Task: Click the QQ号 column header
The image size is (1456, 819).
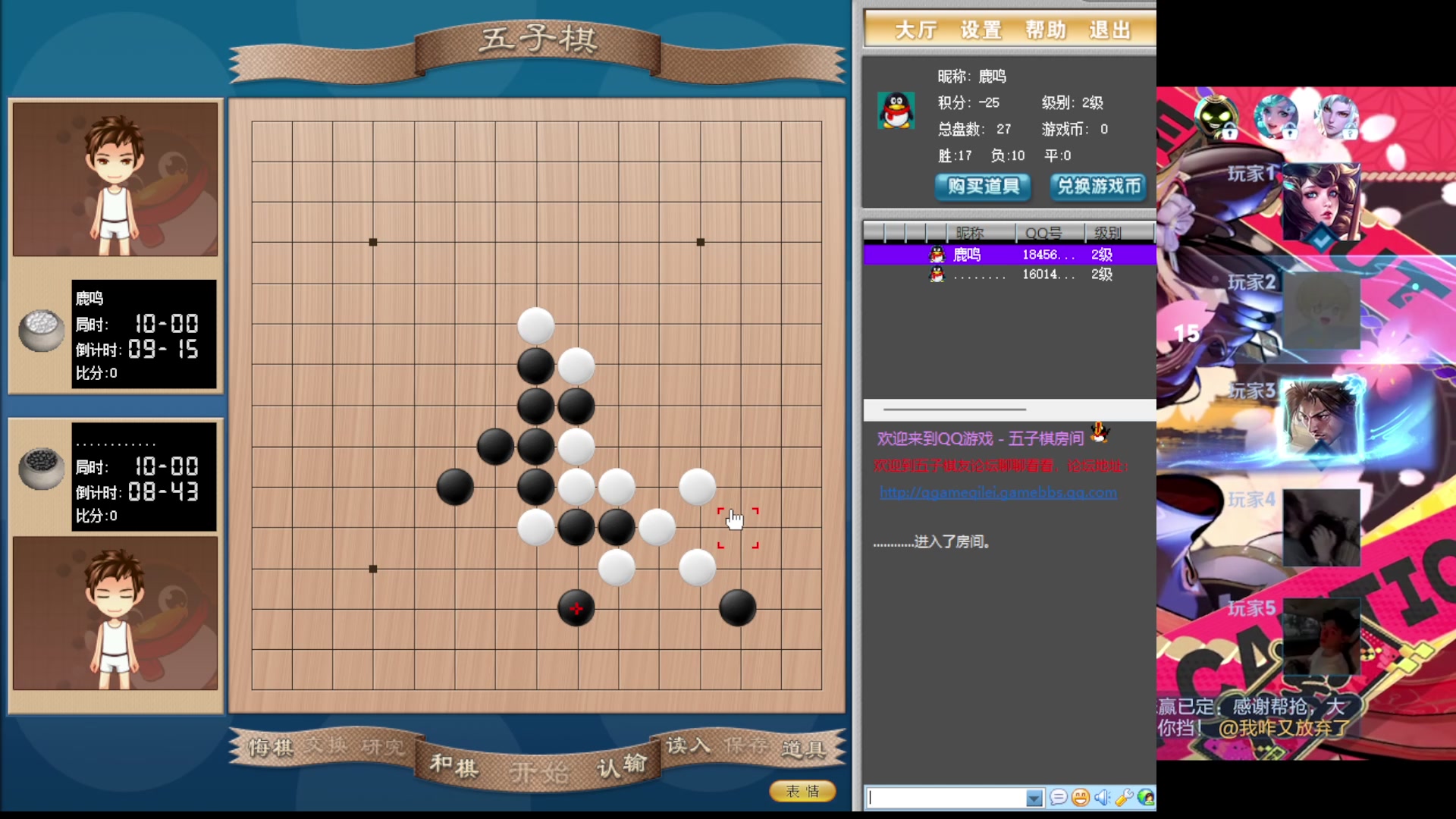Action: tap(1050, 233)
